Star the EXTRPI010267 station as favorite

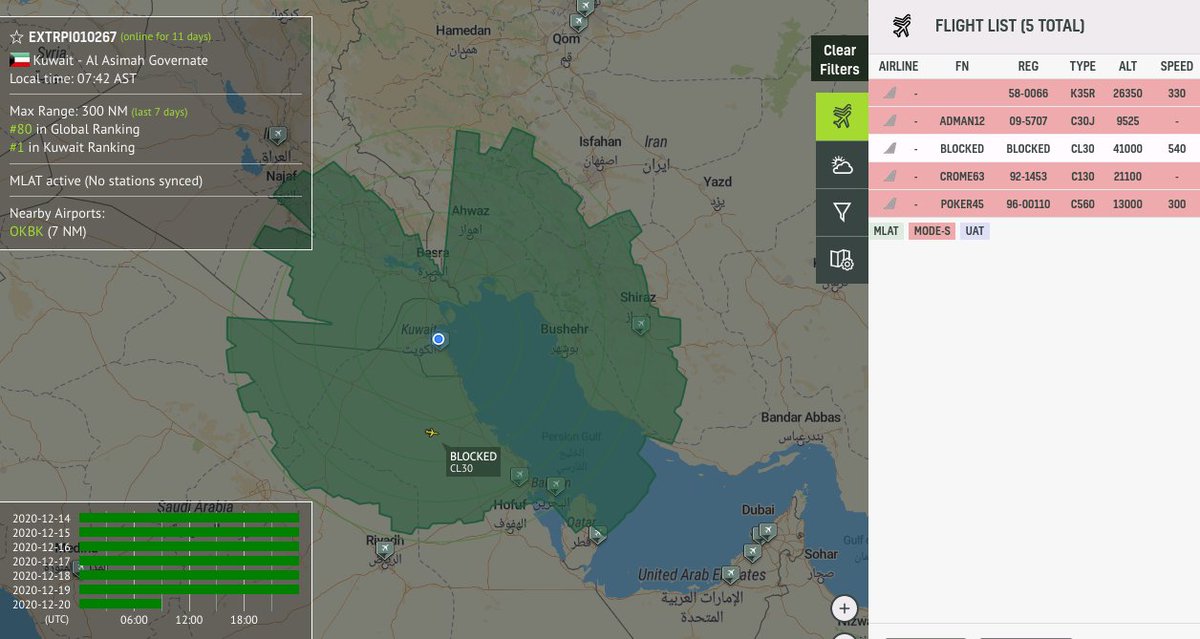pos(16,37)
